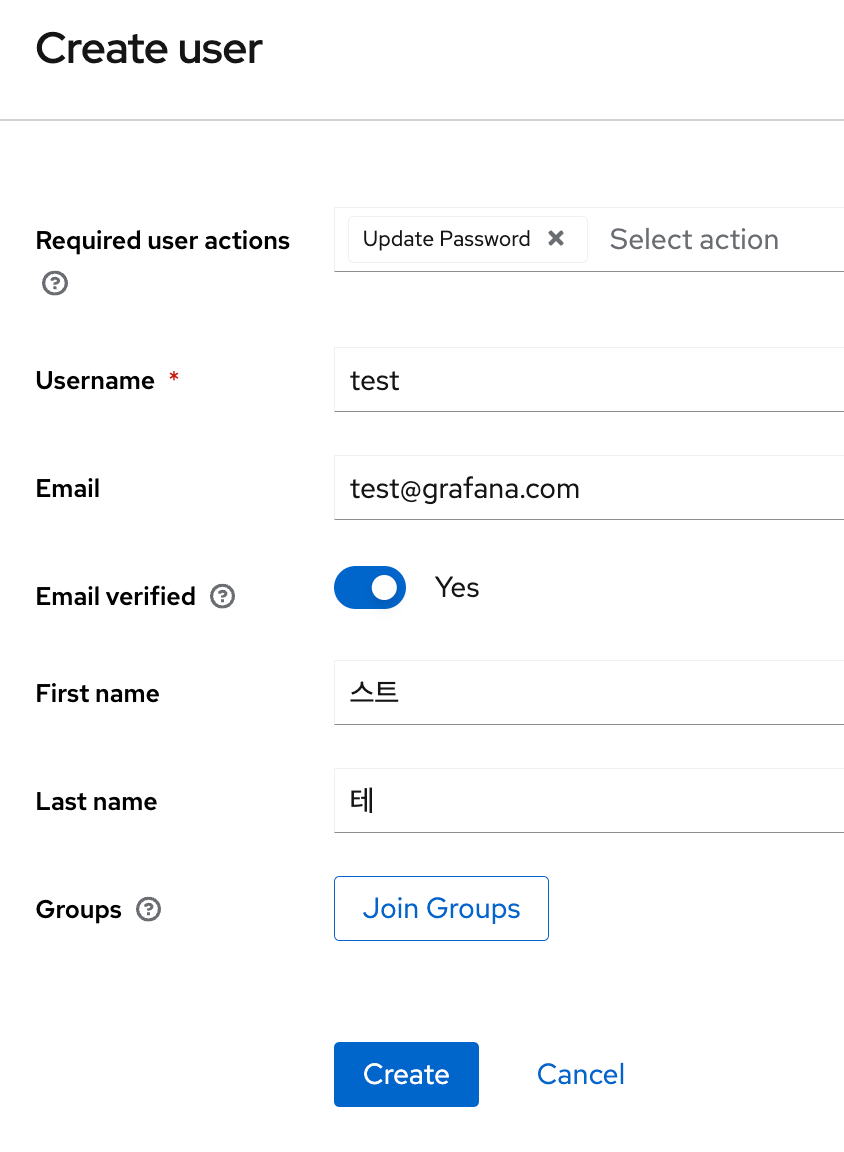Focus the Email input field

tap(590, 488)
